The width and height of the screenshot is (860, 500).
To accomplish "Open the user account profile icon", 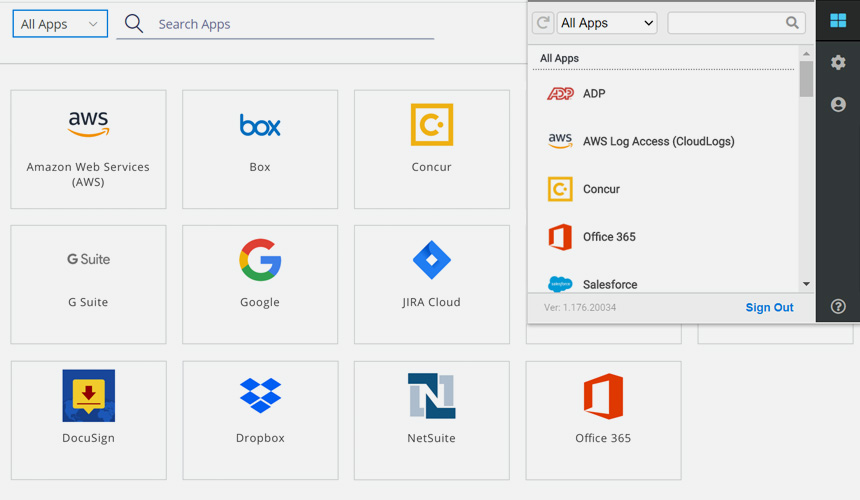I will [838, 104].
